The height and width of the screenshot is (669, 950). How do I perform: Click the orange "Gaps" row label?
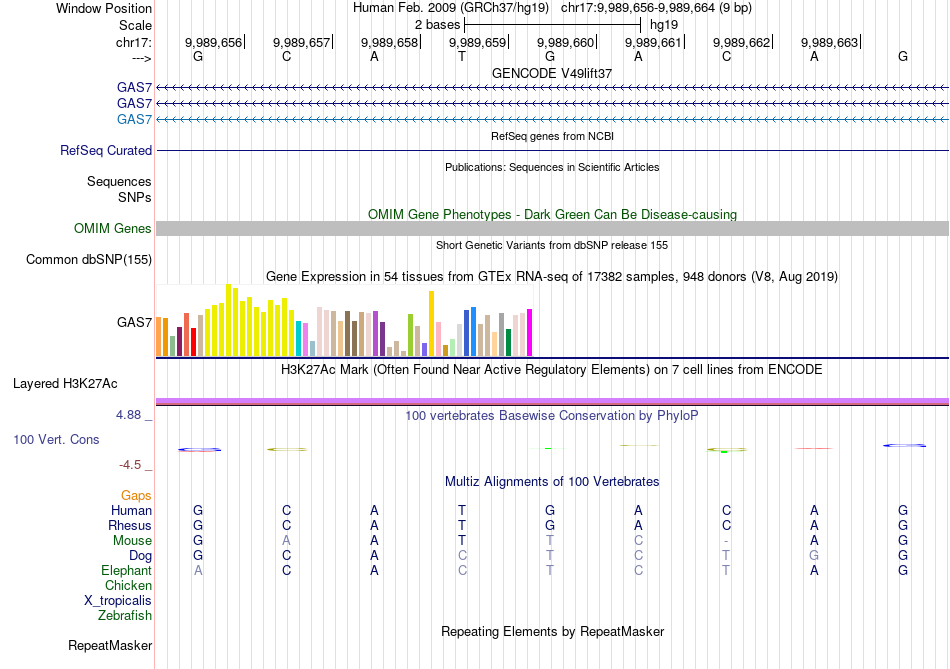click(x=136, y=496)
